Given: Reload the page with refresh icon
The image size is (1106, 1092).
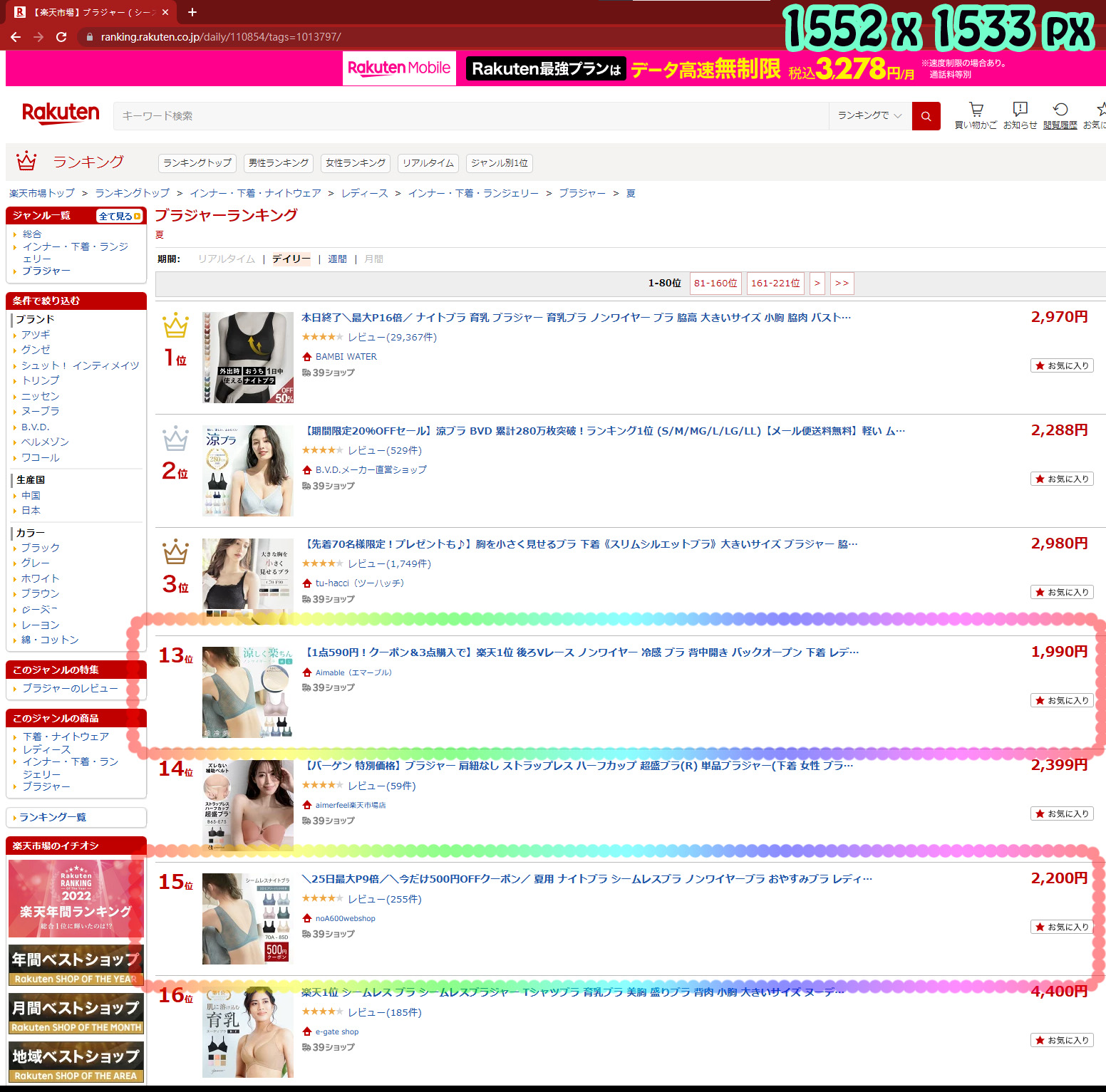Looking at the screenshot, I should 61,37.
